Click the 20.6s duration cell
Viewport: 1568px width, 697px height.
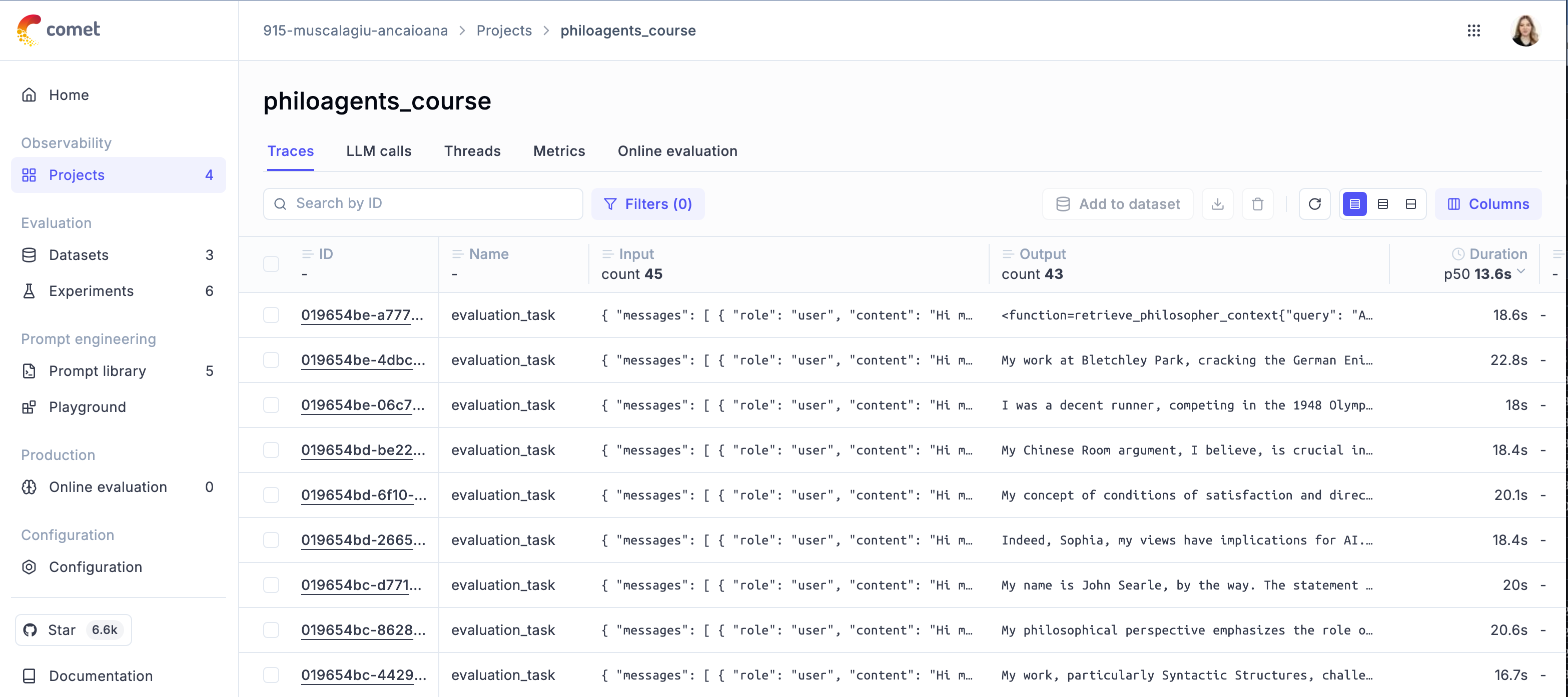[1508, 630]
